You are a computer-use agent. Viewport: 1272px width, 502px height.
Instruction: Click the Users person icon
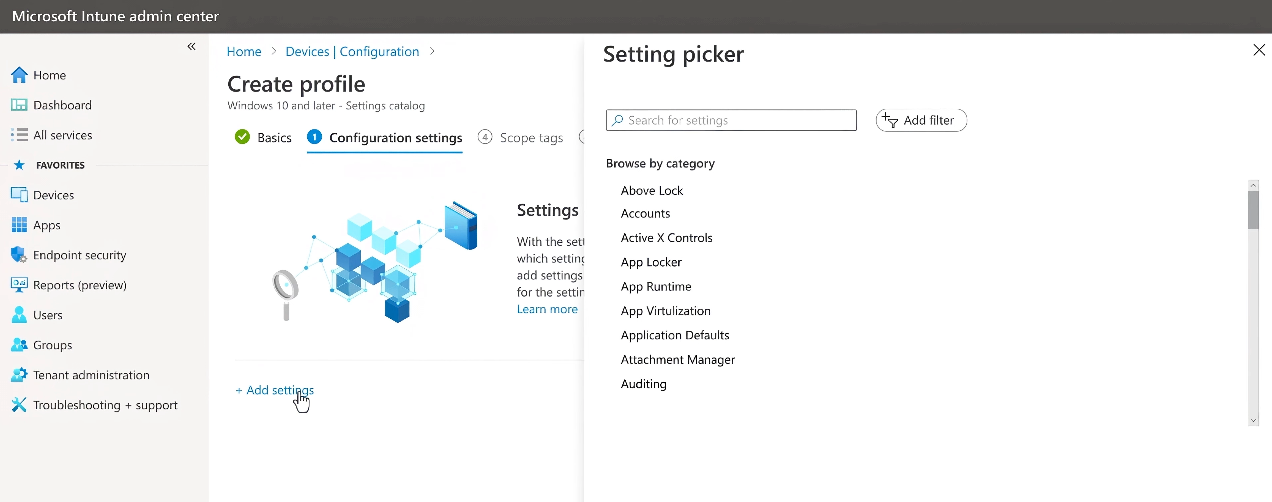18,315
